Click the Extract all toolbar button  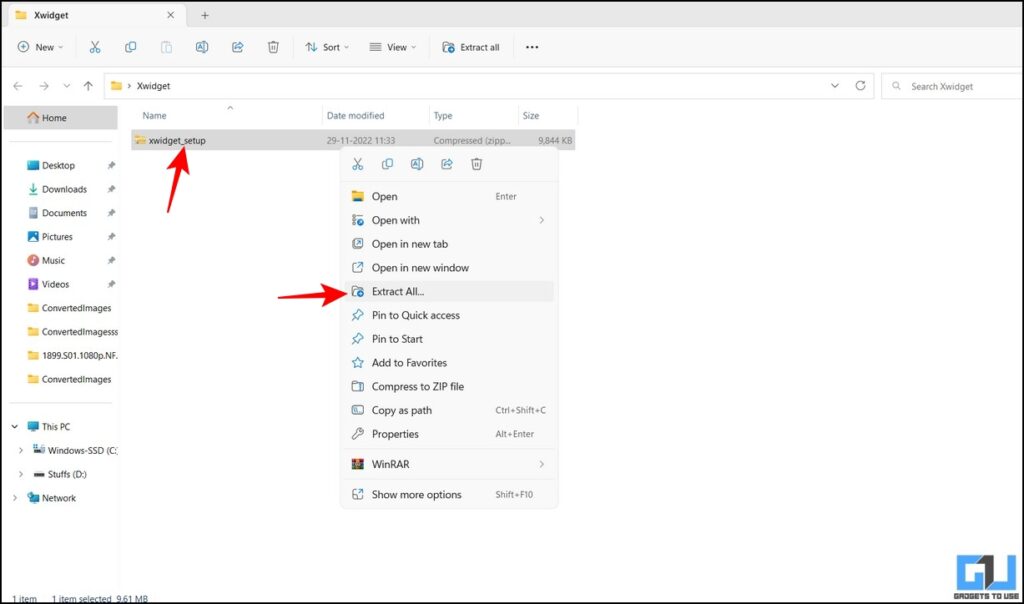tap(471, 47)
